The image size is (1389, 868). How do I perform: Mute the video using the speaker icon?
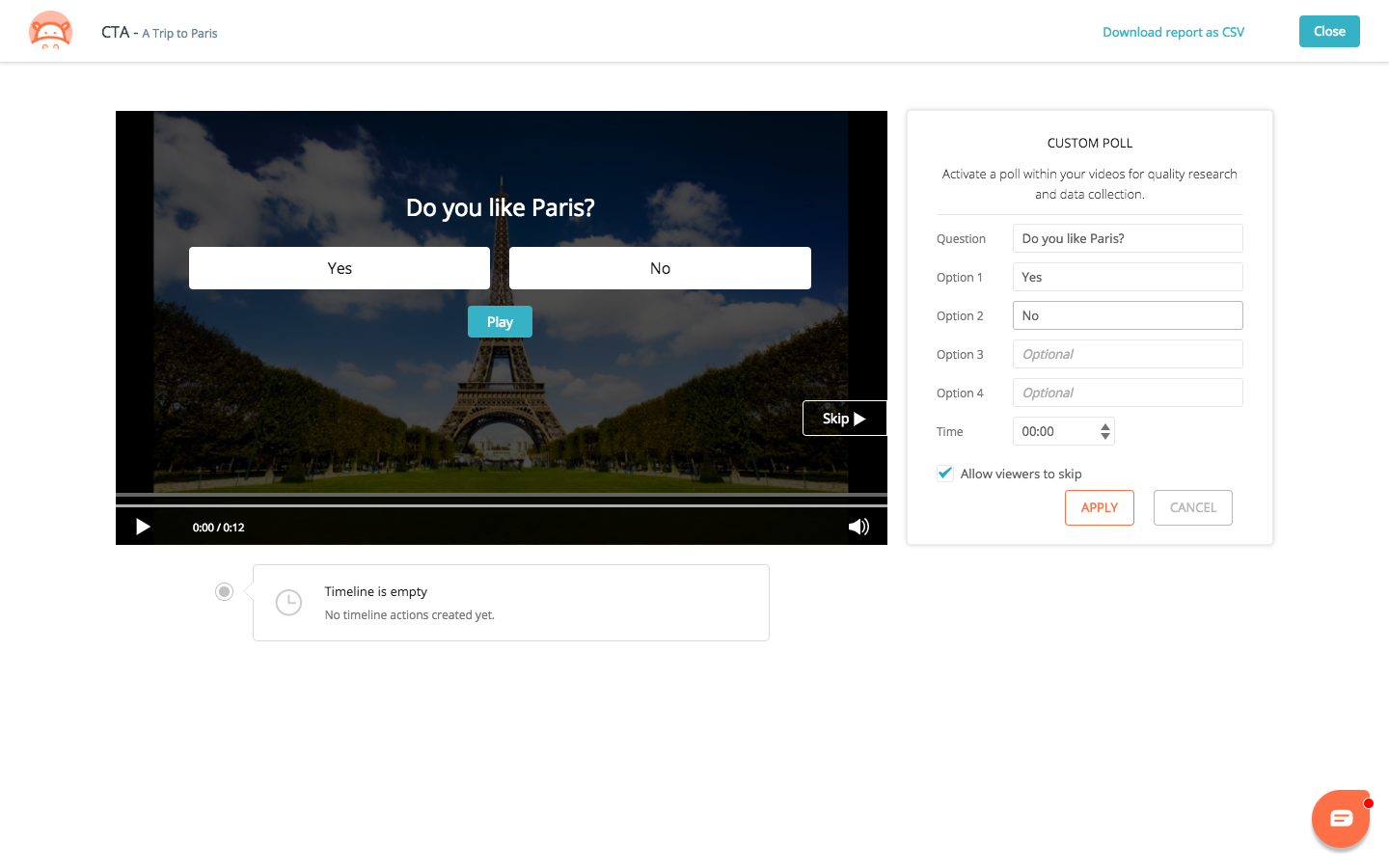[858, 527]
